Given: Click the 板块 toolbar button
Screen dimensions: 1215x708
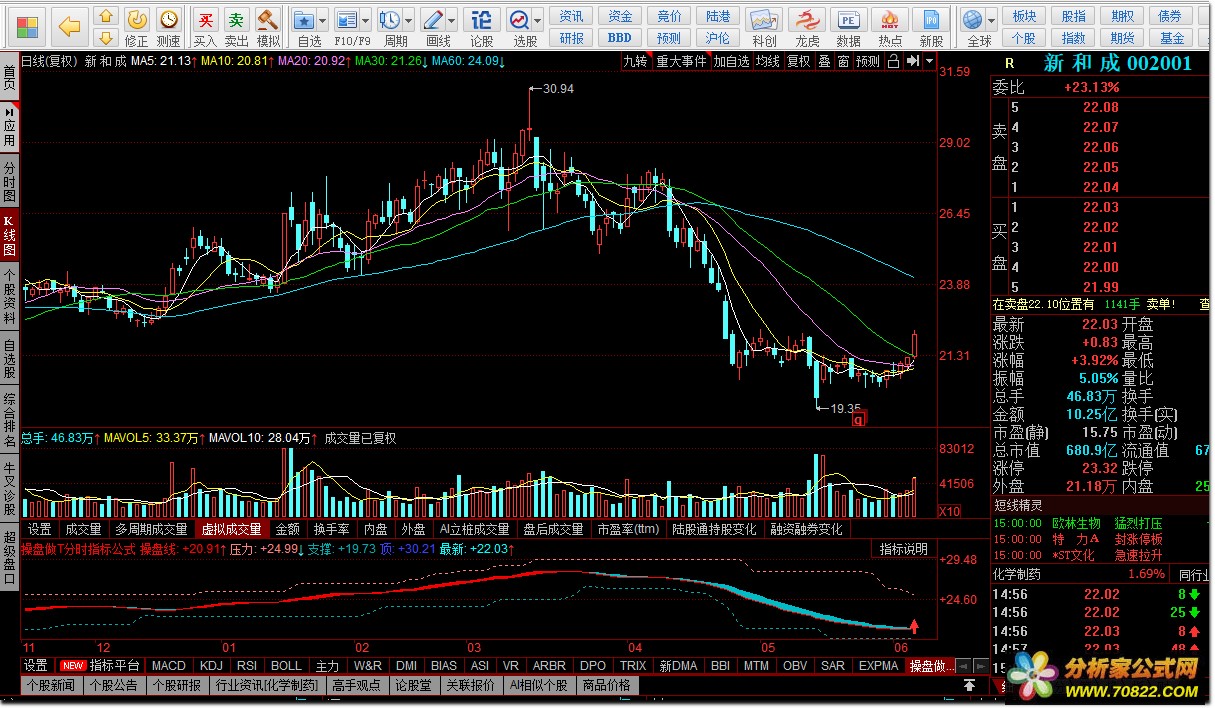Looking at the screenshot, I should tap(1024, 16).
